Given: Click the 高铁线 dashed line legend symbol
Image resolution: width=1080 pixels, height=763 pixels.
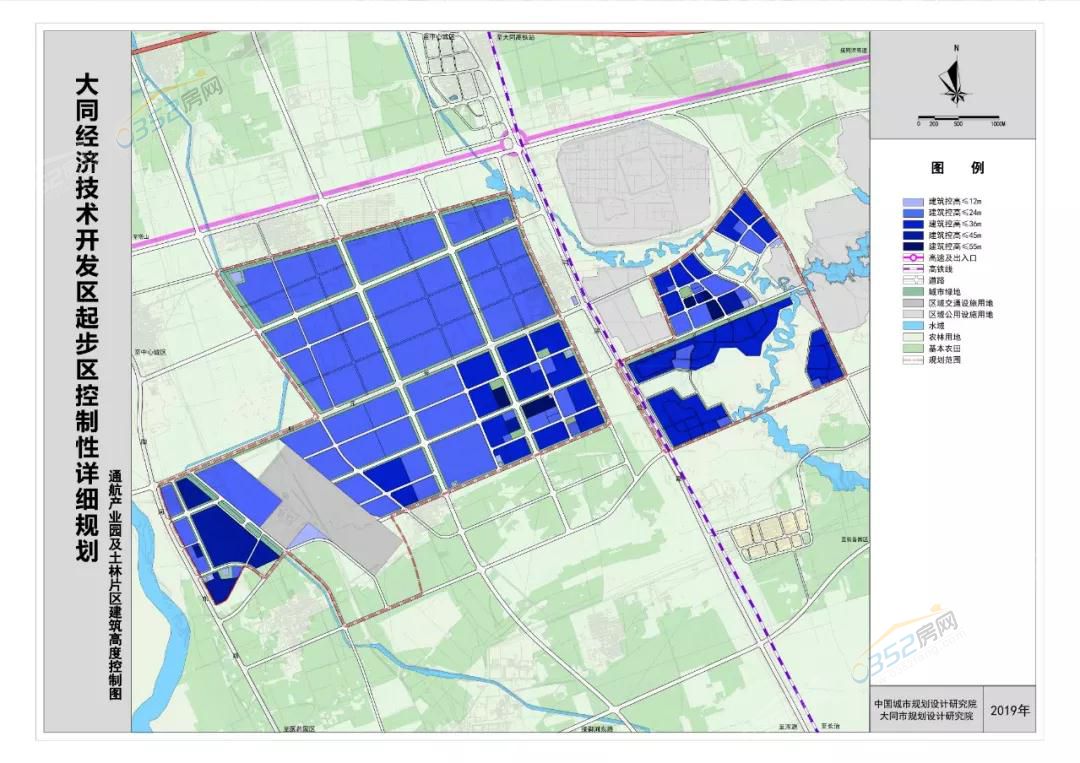Looking at the screenshot, I should 913,269.
